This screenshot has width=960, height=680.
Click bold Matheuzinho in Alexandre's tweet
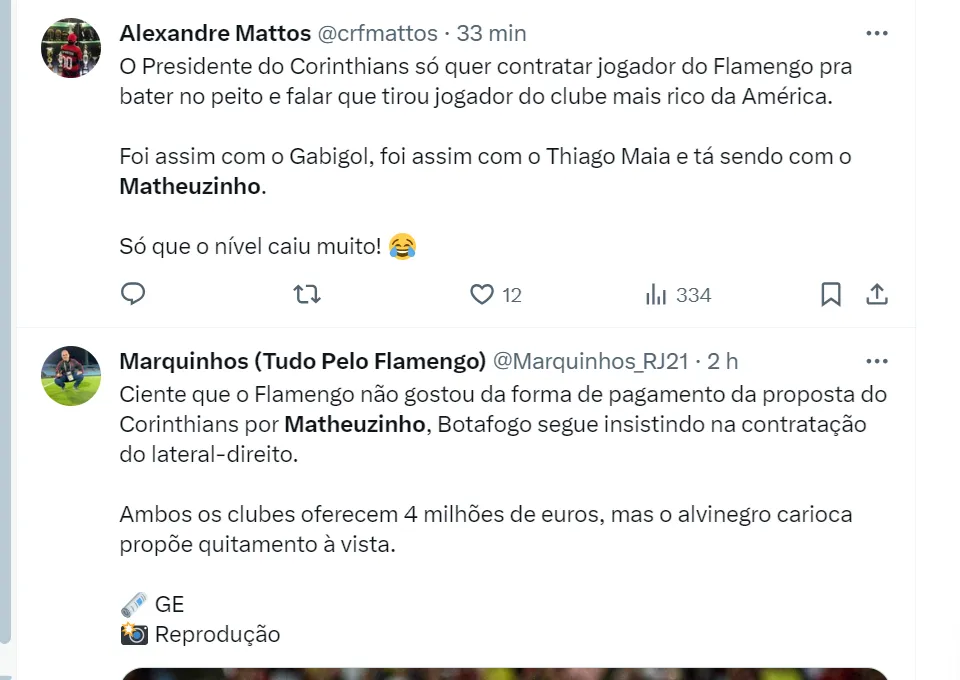189,187
